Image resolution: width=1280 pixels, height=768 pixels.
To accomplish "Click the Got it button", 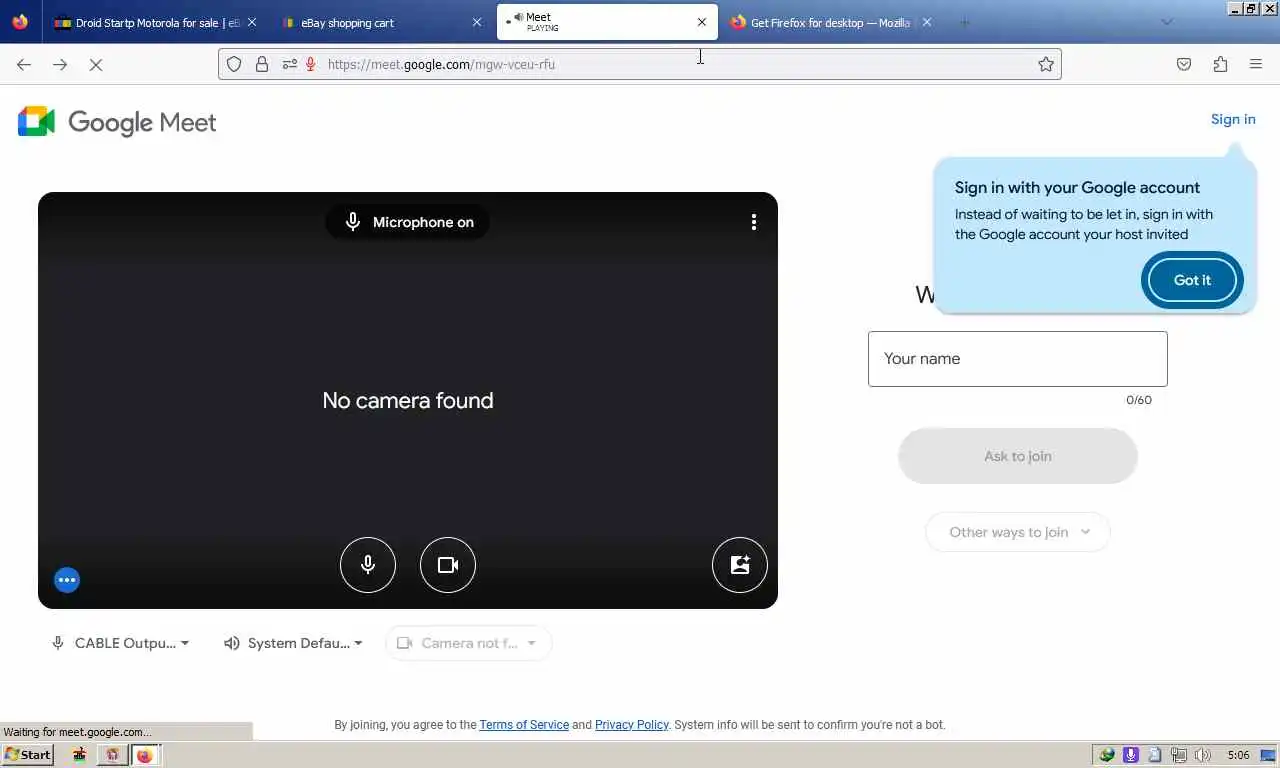I will click(x=1192, y=280).
